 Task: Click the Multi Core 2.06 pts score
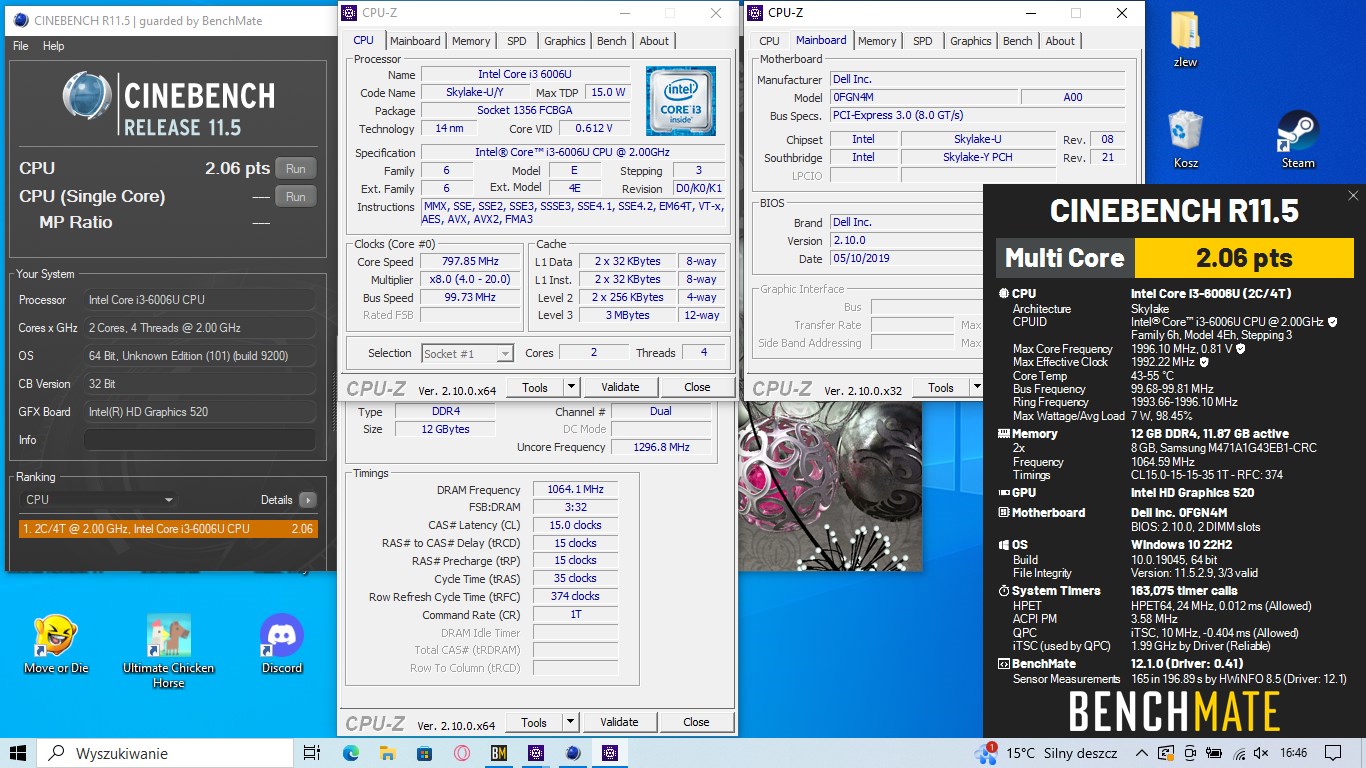point(1244,258)
